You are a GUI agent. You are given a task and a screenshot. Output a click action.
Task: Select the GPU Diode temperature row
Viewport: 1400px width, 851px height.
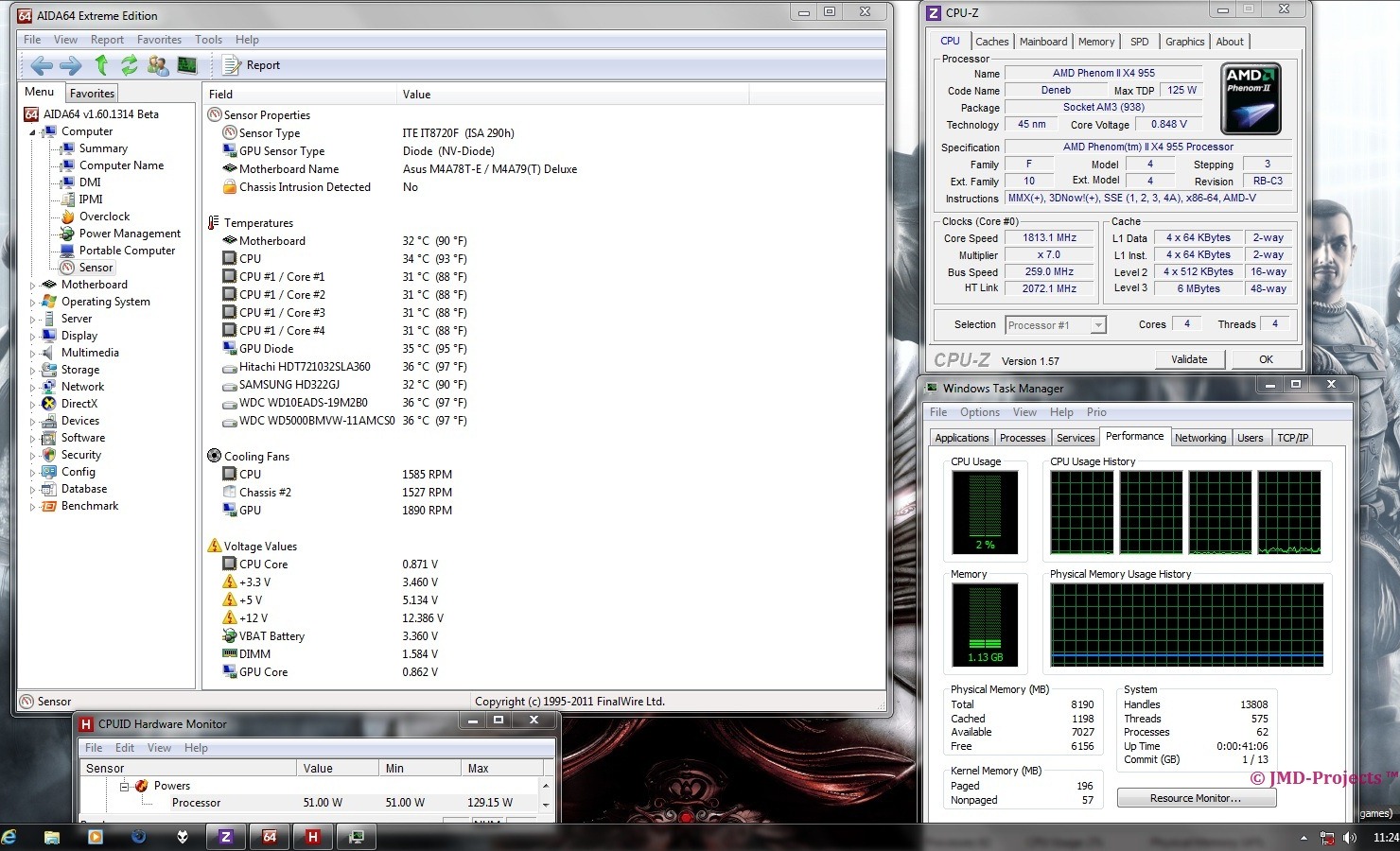[345, 349]
